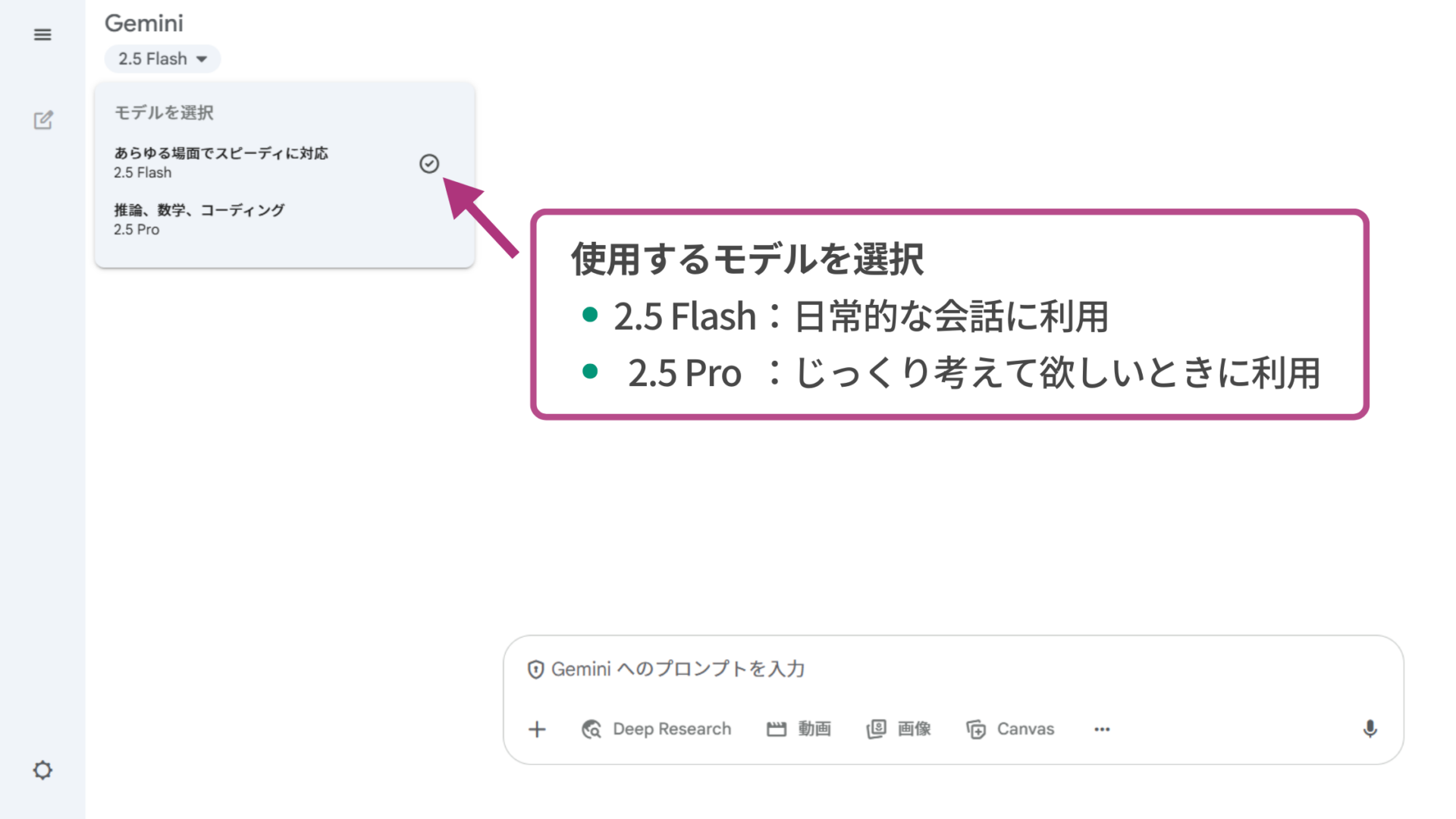Click the plus icon to add files

tap(537, 730)
